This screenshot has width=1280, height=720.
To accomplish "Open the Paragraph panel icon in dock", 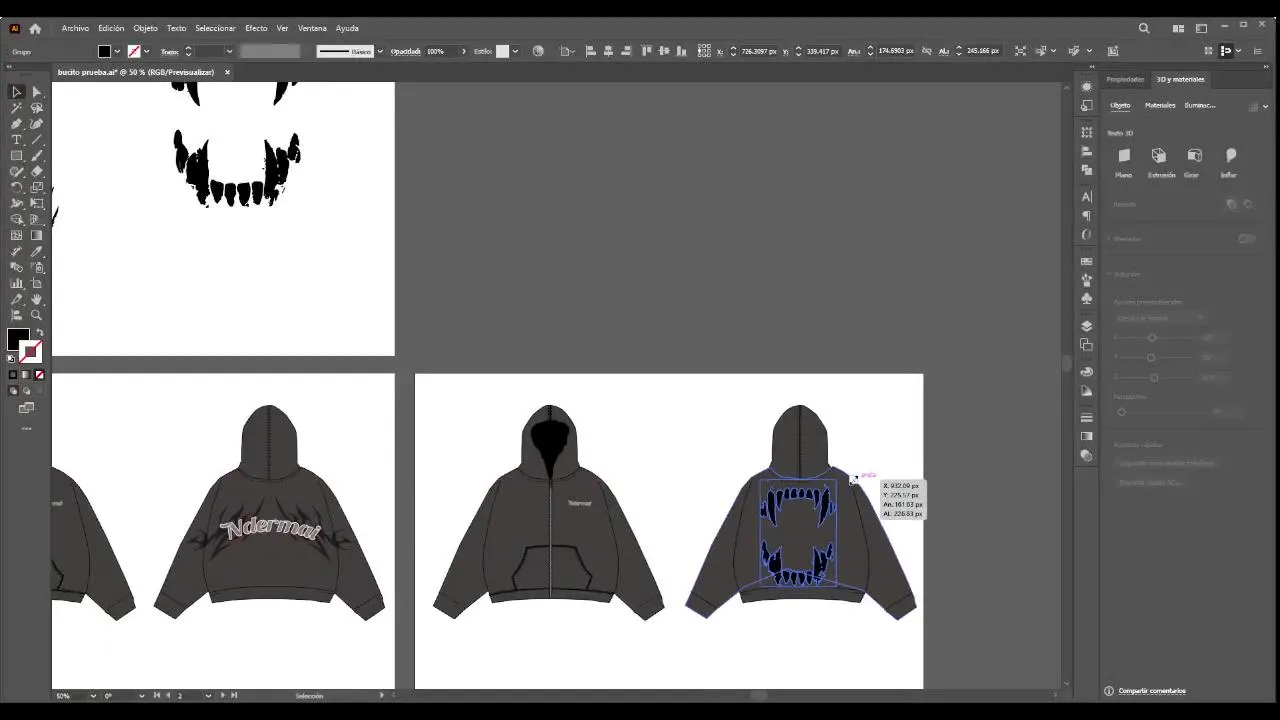I will (x=1087, y=216).
